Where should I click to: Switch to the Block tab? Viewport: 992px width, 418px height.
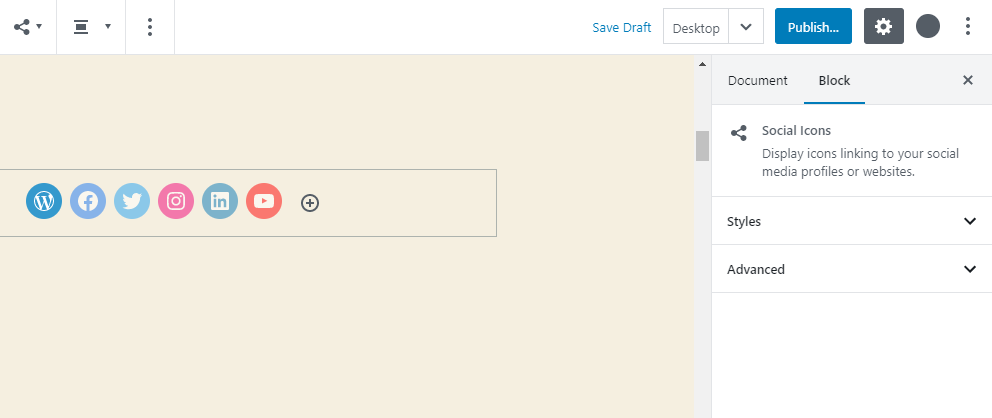point(834,81)
